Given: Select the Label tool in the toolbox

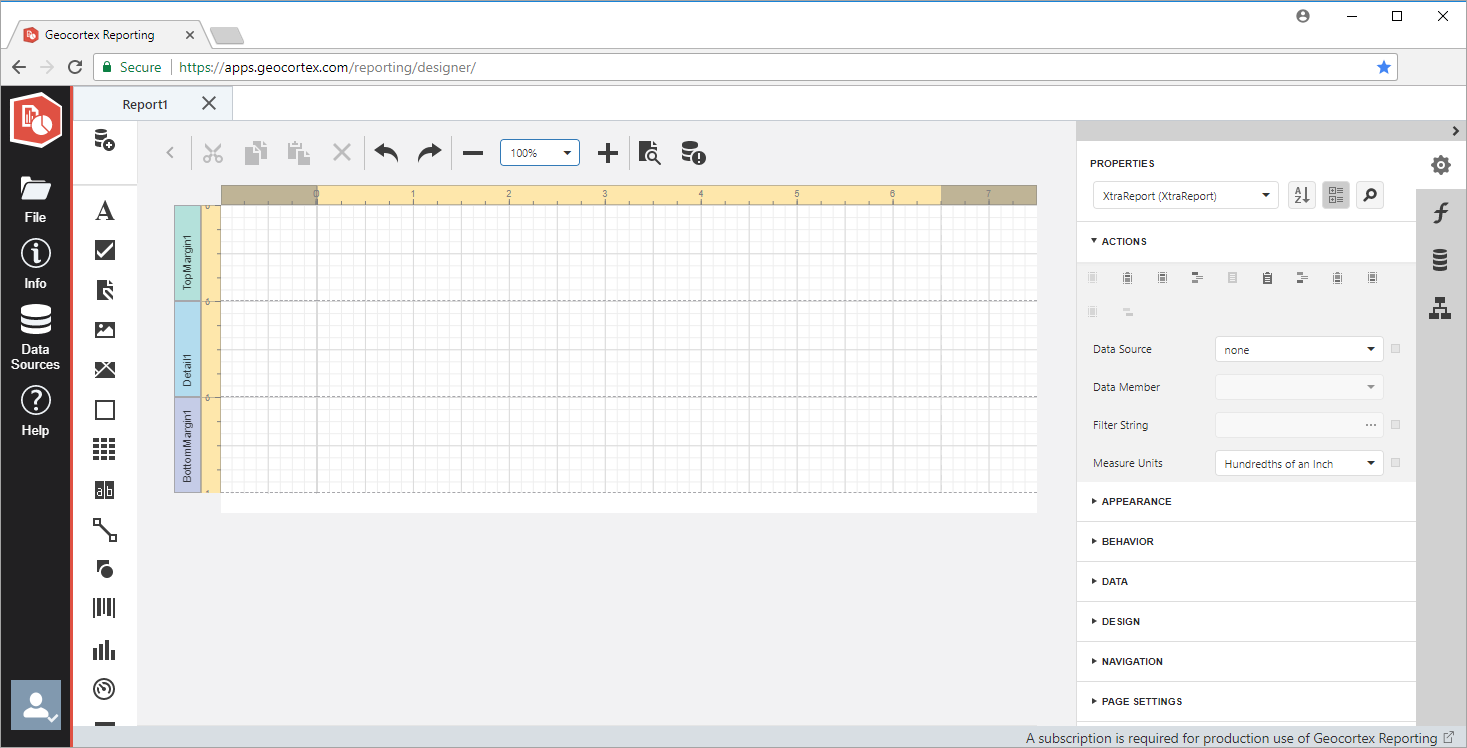Looking at the screenshot, I should (x=105, y=211).
